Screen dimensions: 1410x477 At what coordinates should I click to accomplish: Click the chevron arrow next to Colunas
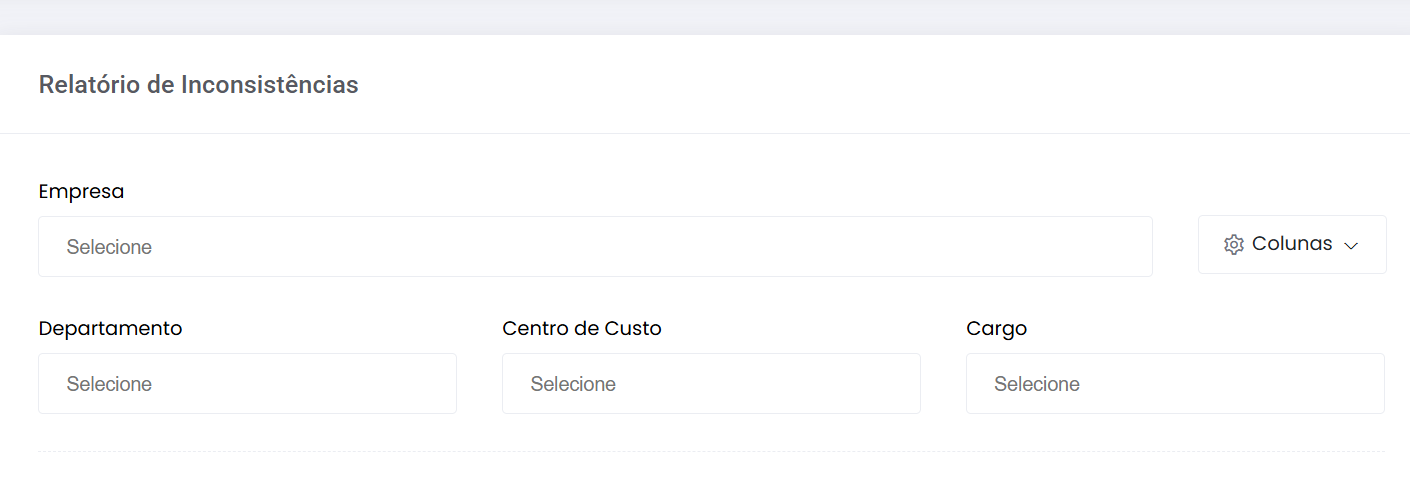point(1351,246)
